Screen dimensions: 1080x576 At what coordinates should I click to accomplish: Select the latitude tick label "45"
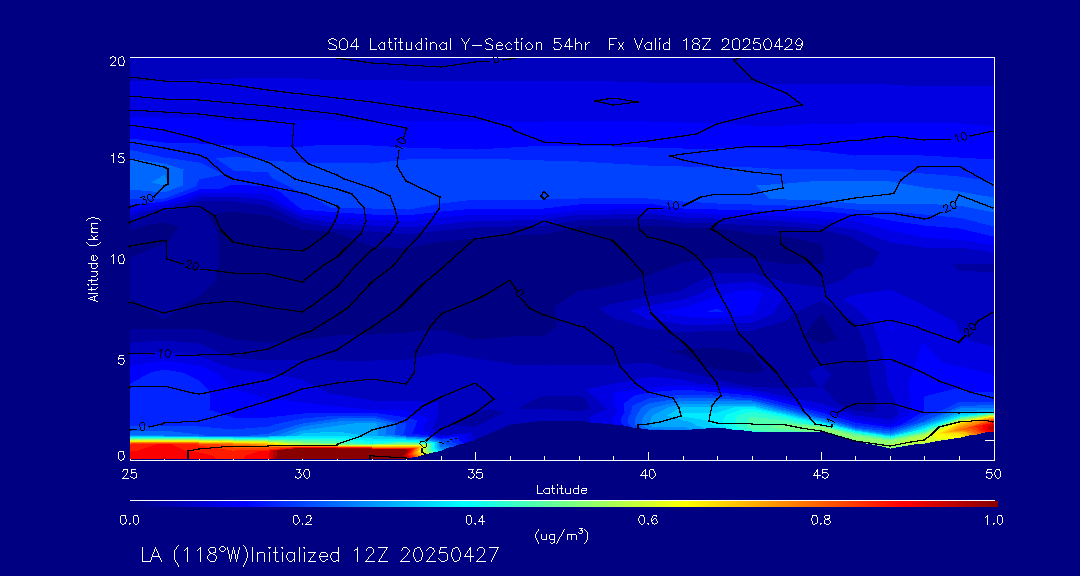821,474
